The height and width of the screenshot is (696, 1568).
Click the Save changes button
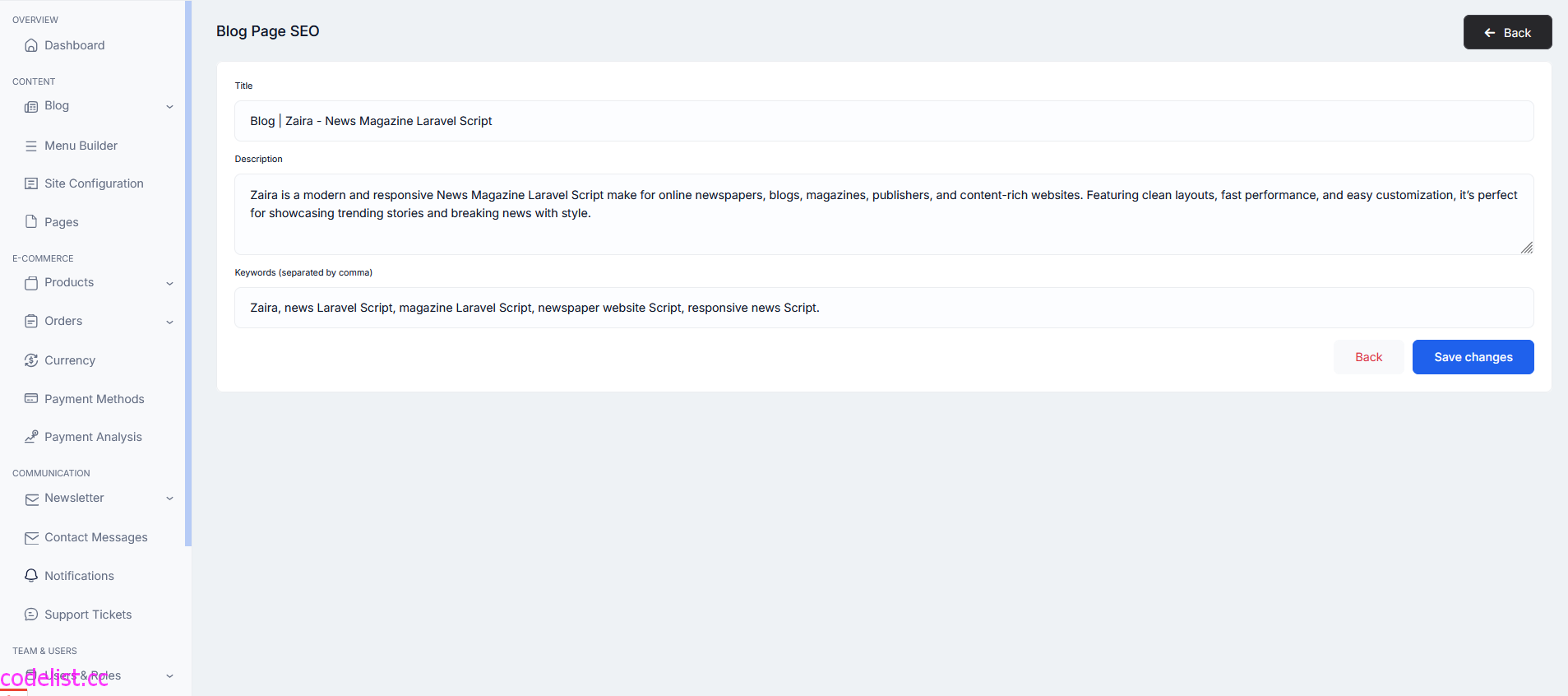click(1473, 357)
